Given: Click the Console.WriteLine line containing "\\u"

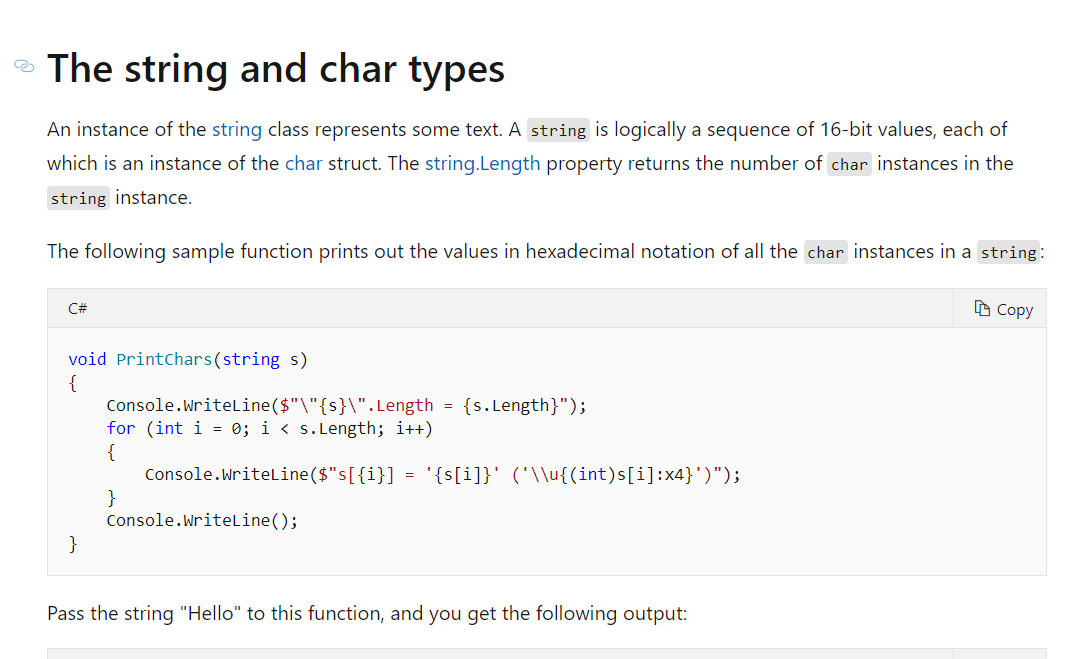Looking at the screenshot, I should 442,474.
